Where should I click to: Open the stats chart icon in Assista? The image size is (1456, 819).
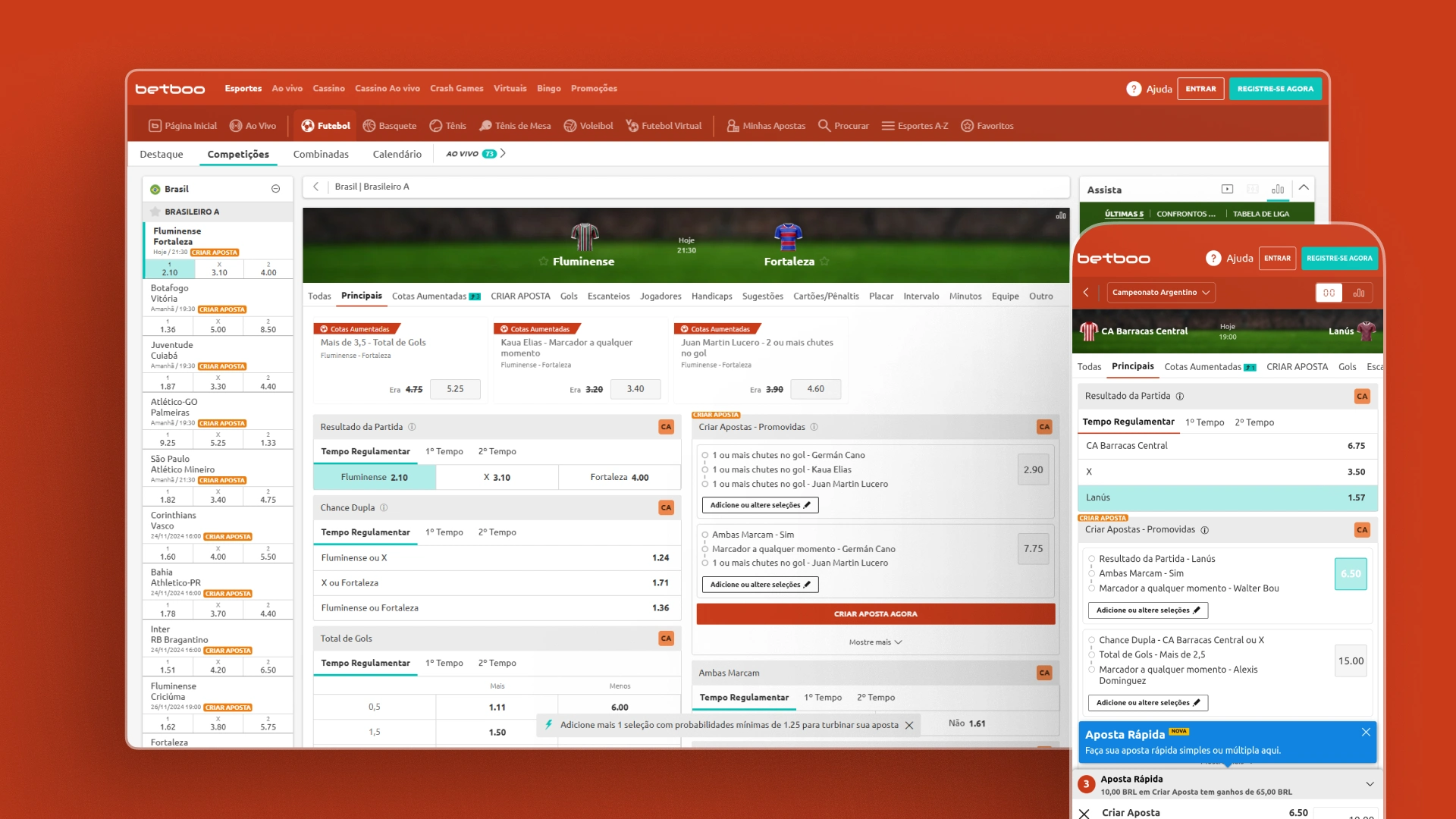(1278, 190)
